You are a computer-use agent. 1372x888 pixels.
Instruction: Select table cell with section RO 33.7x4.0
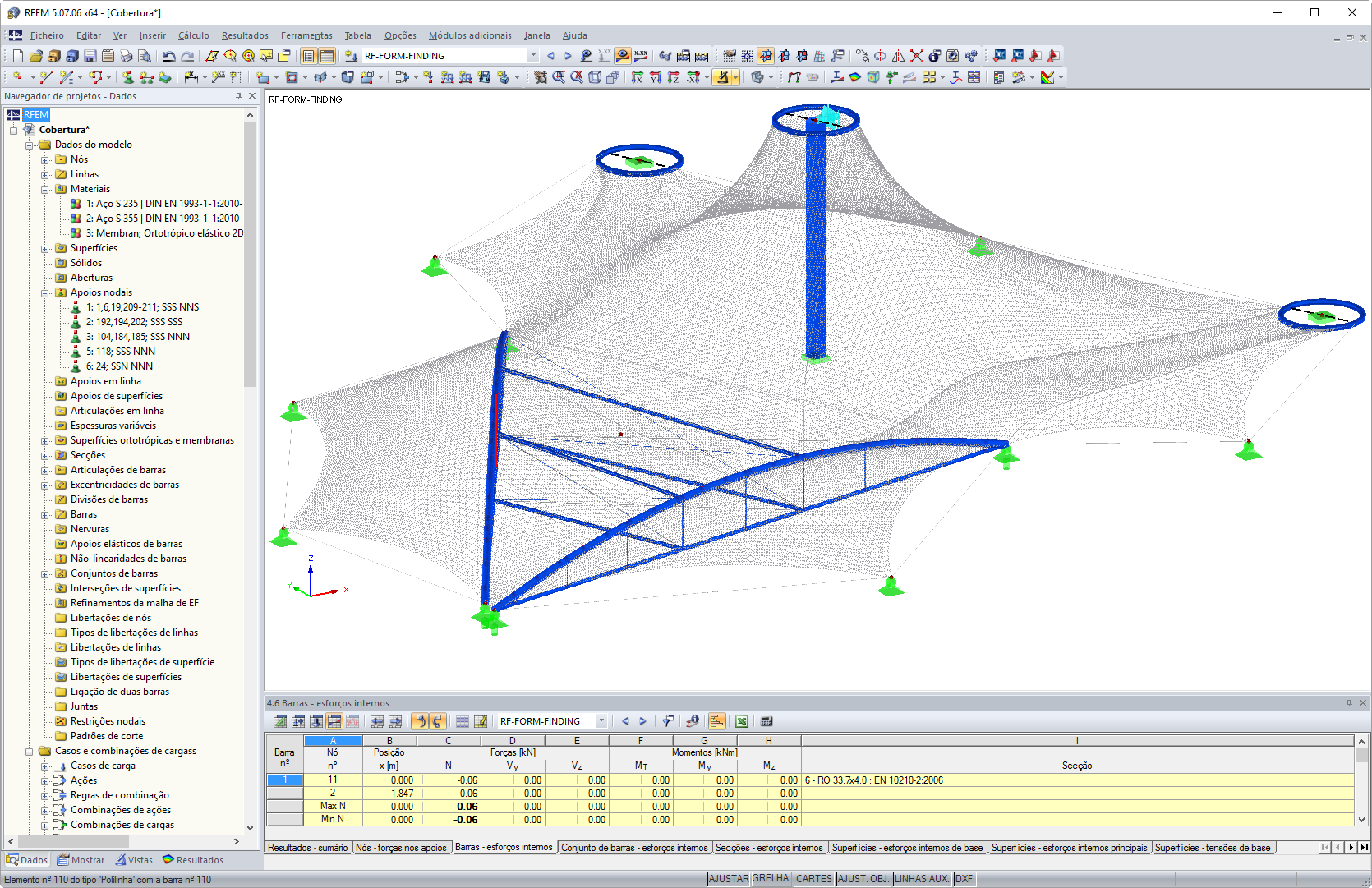(1077, 780)
